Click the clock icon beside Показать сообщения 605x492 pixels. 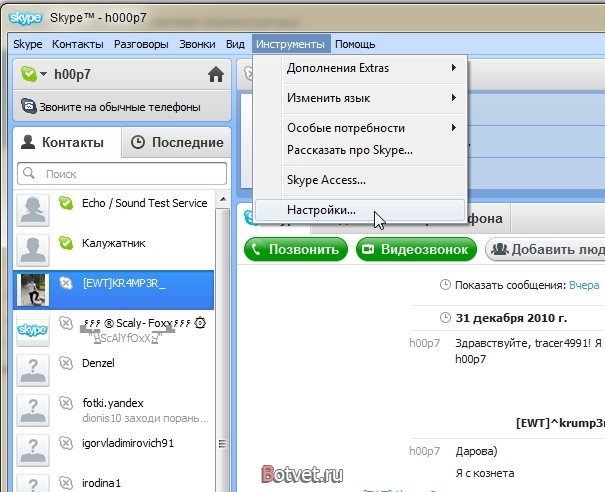coord(445,285)
